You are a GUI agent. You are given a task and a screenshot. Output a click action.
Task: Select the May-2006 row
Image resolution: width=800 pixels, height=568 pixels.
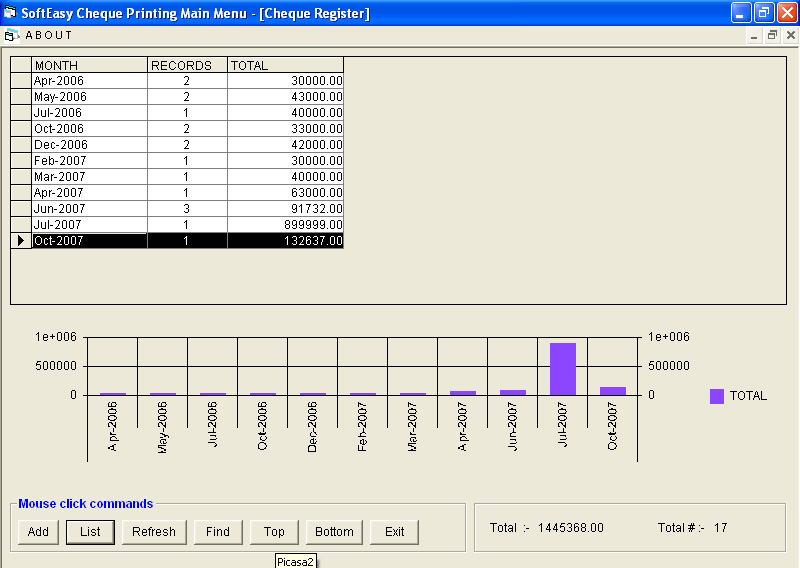click(x=177, y=96)
